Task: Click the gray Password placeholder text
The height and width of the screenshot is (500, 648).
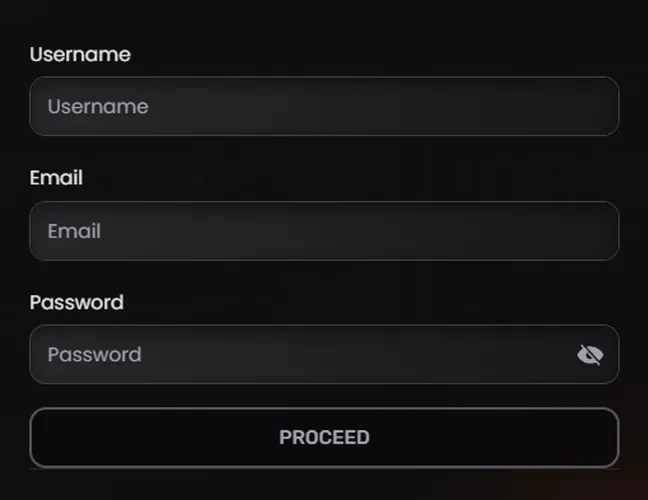Action: pyautogui.click(x=94, y=354)
